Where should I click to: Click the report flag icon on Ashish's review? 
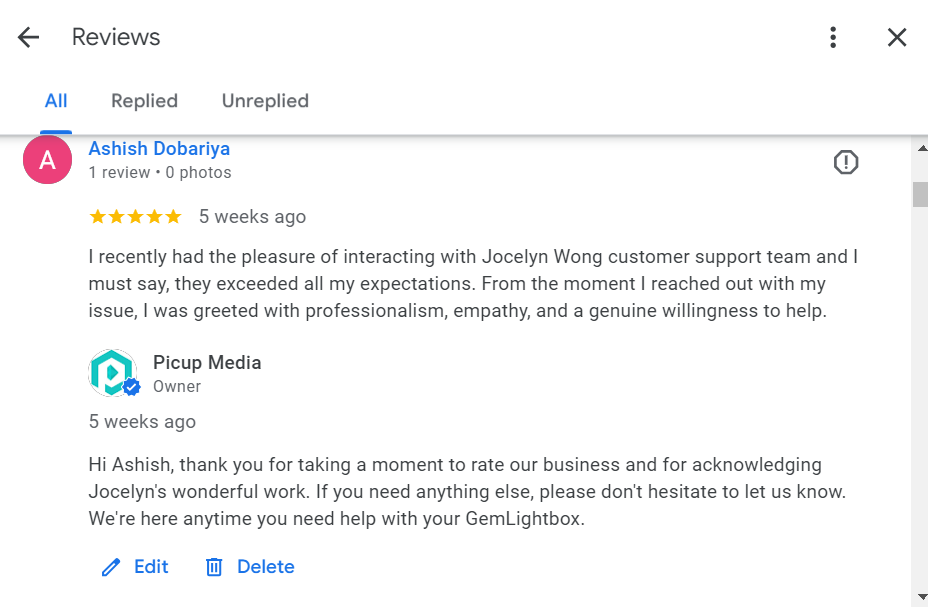point(846,161)
